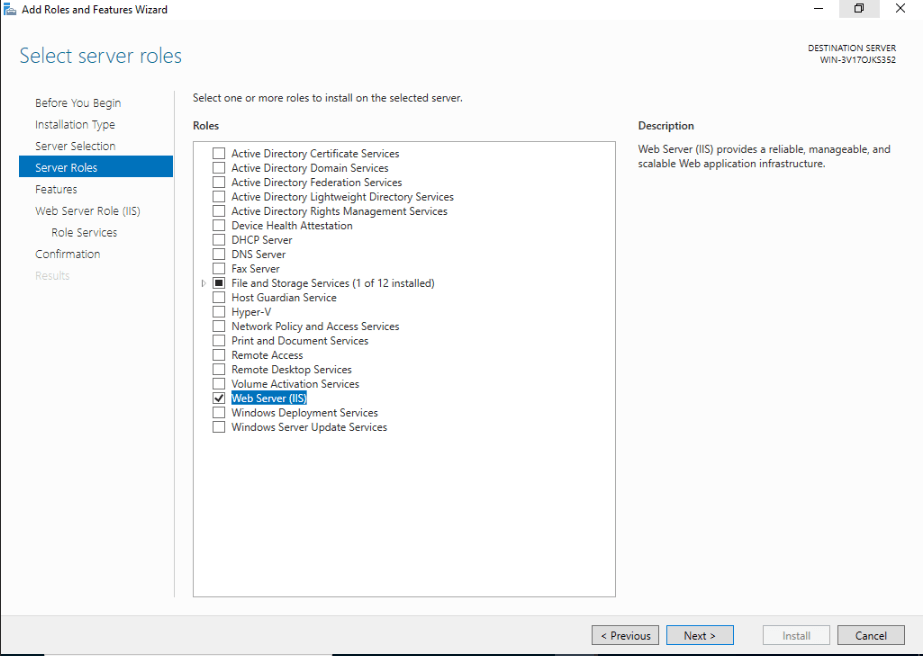Enable the Device Health Attestation checkbox

[x=218, y=226]
